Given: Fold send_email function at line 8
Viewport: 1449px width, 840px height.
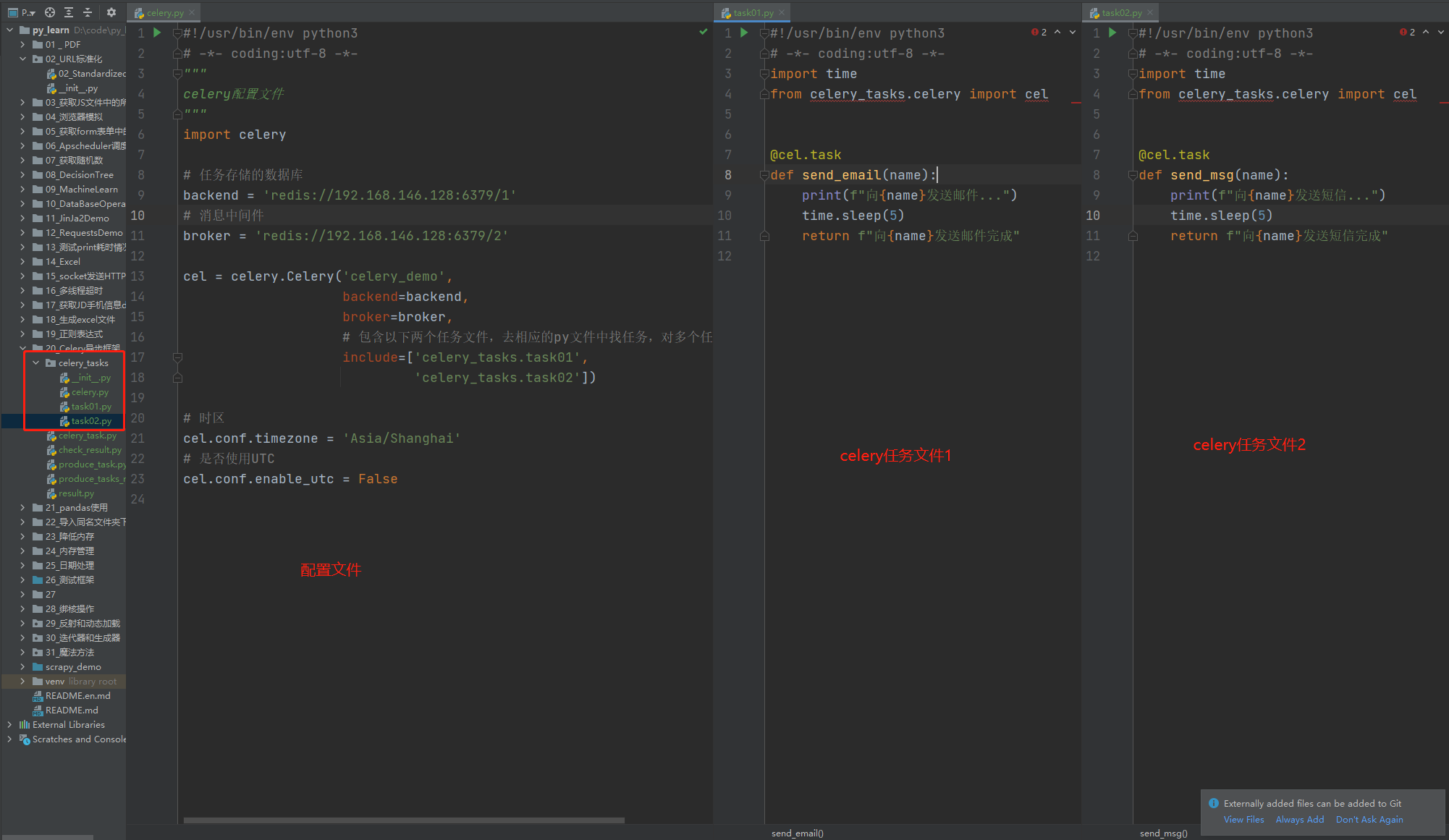Looking at the screenshot, I should coord(764,175).
